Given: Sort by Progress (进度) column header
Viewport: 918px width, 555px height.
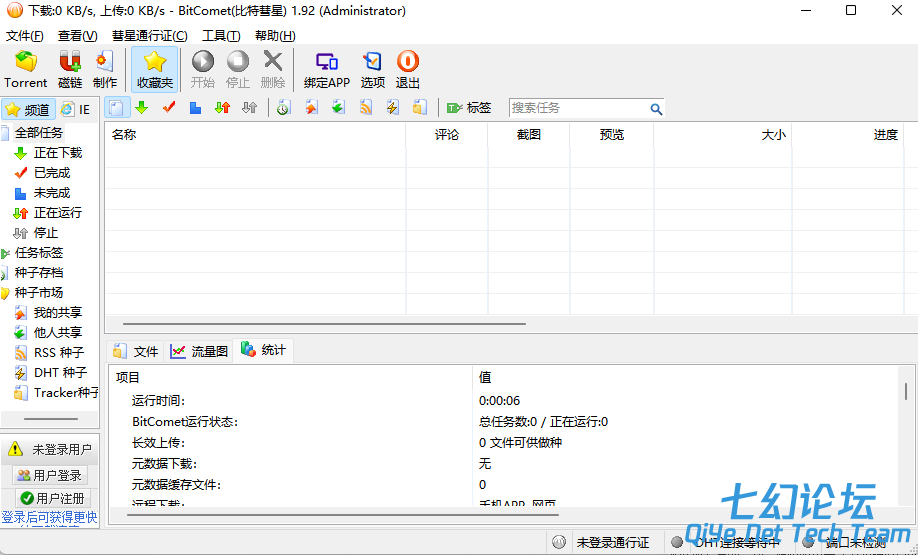Looking at the screenshot, I should [848, 135].
